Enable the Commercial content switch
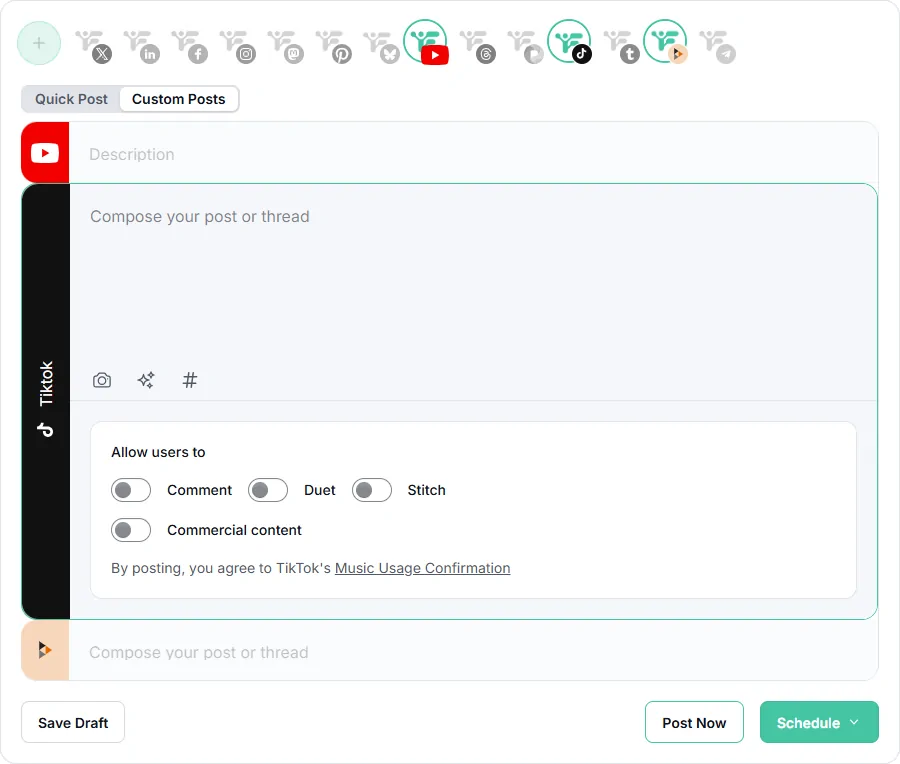 [131, 530]
